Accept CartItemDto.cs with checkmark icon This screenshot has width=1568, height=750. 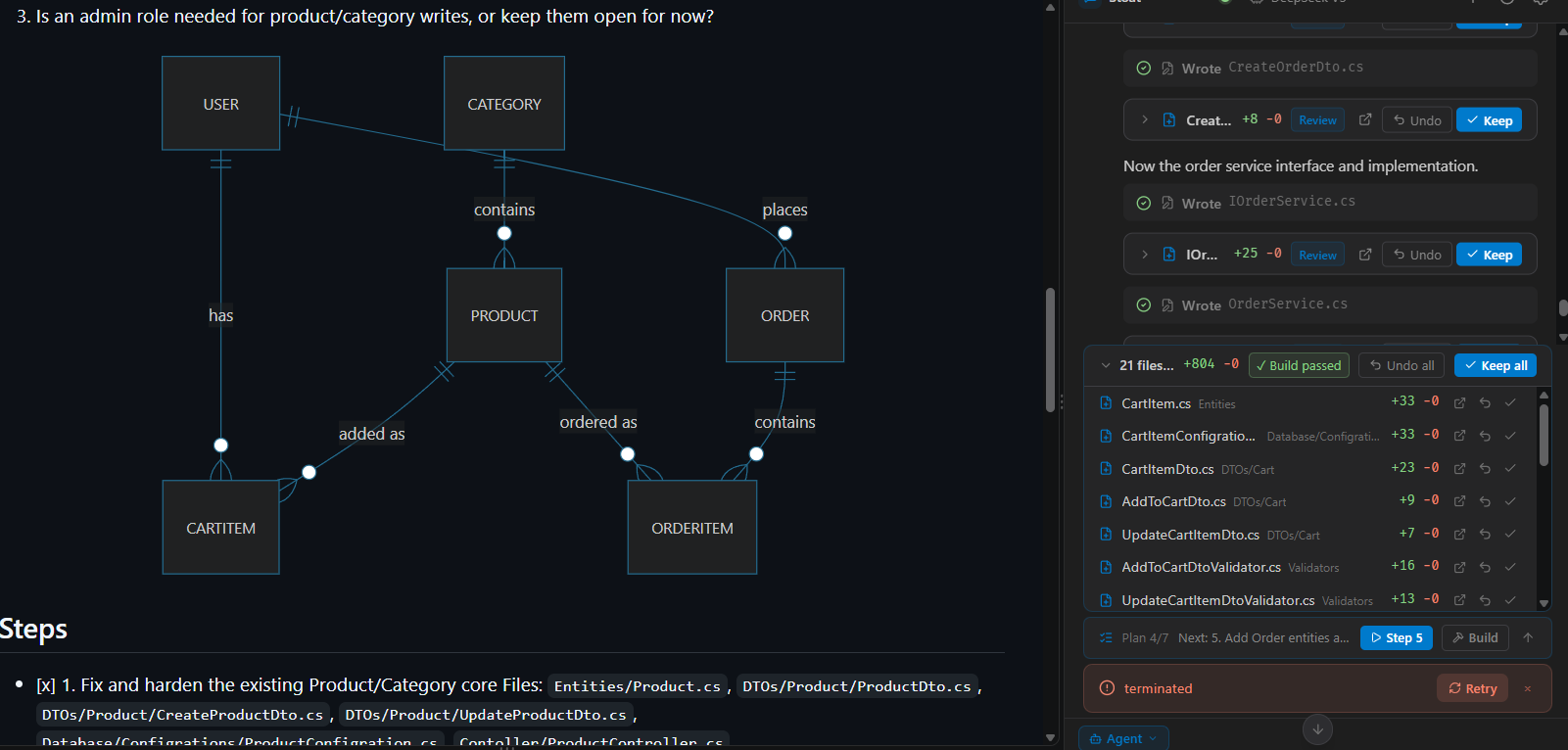[x=1510, y=468]
